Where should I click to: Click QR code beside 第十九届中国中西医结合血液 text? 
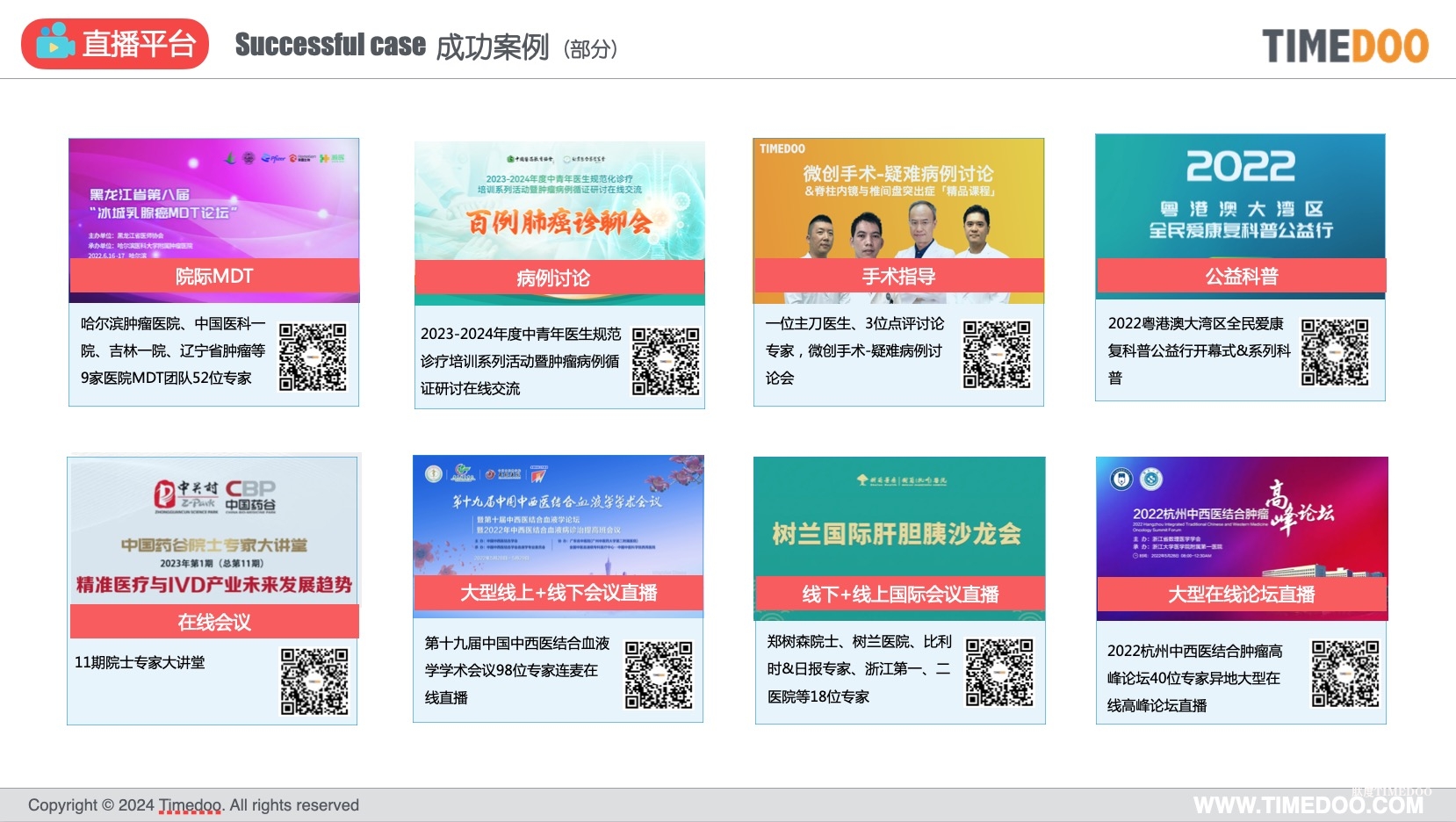[659, 674]
